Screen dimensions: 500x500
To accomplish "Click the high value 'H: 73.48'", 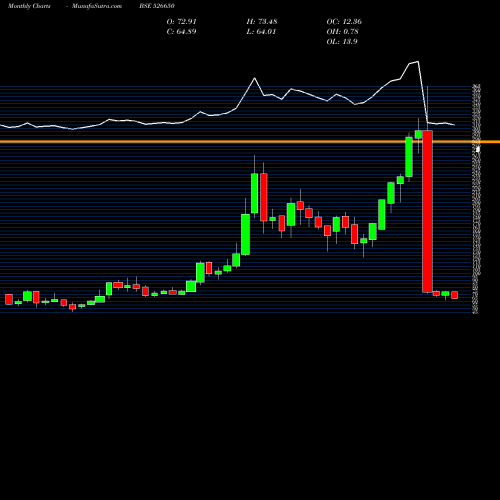I will 262,21.
